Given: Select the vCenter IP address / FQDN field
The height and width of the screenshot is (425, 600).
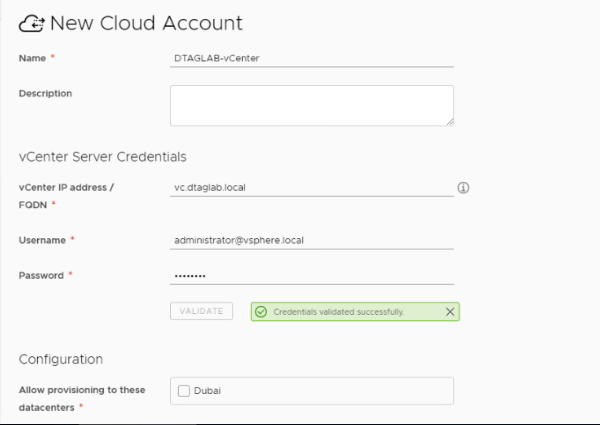Looking at the screenshot, I should [x=312, y=187].
